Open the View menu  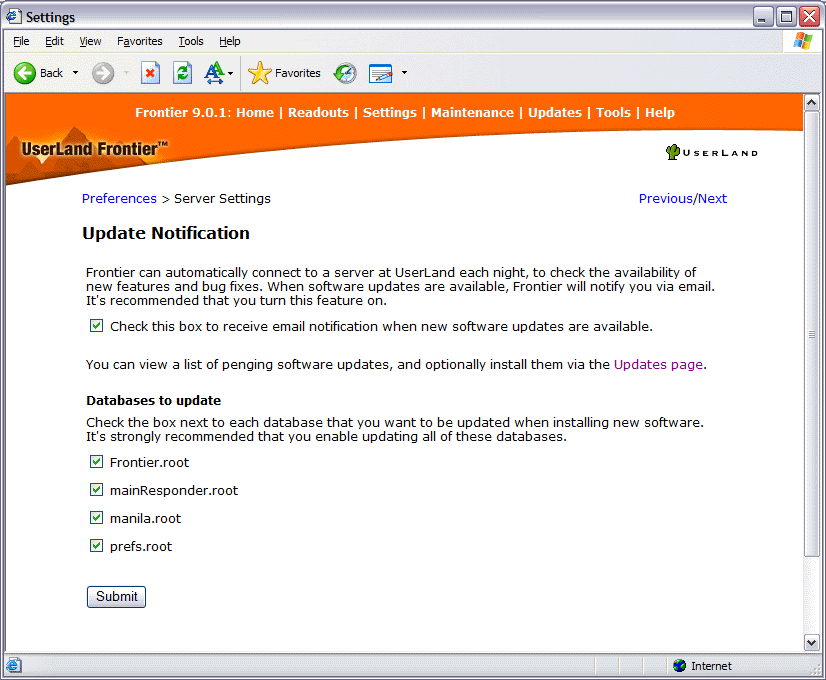(x=90, y=41)
